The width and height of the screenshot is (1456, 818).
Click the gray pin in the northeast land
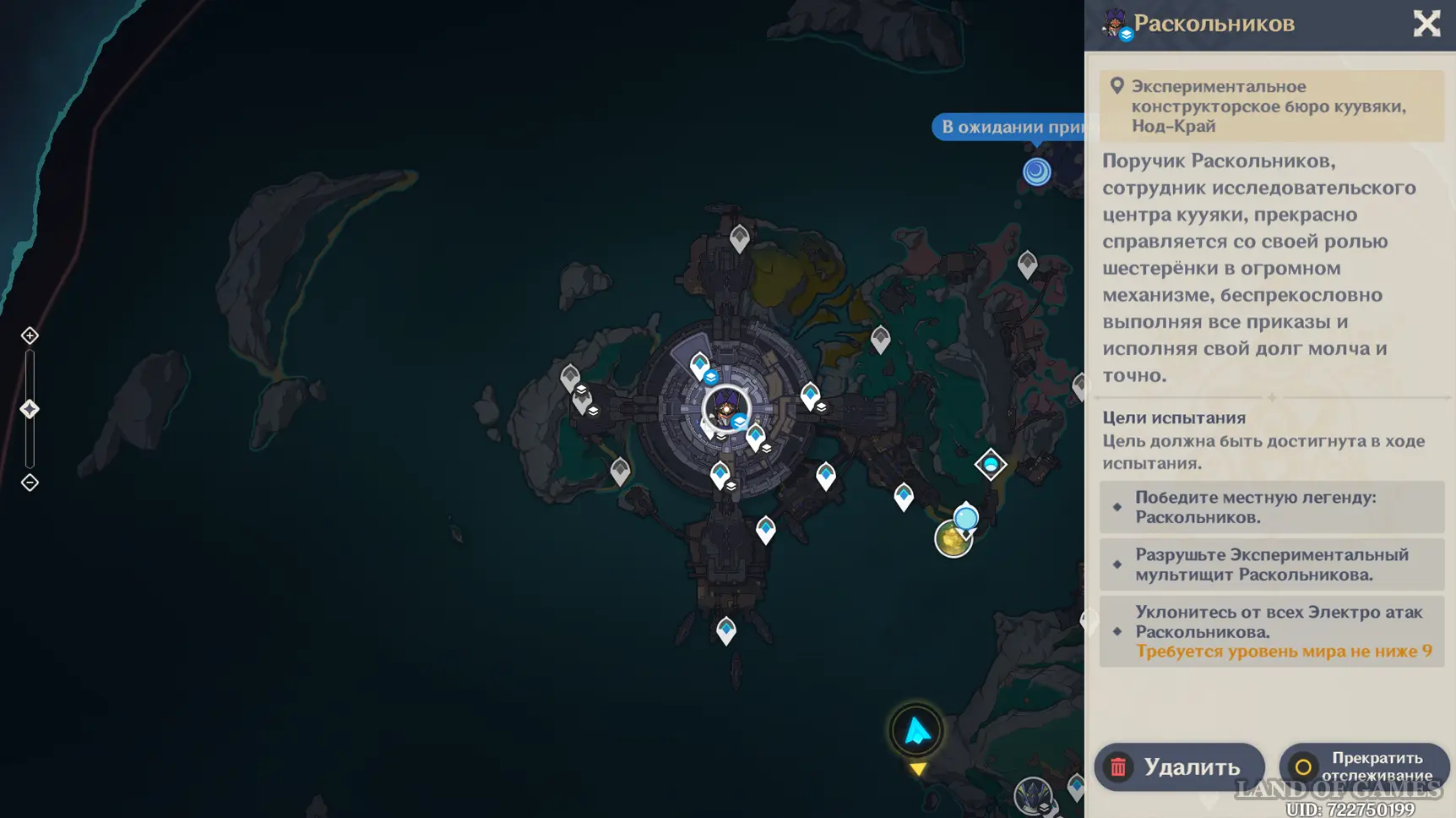pos(1027,264)
